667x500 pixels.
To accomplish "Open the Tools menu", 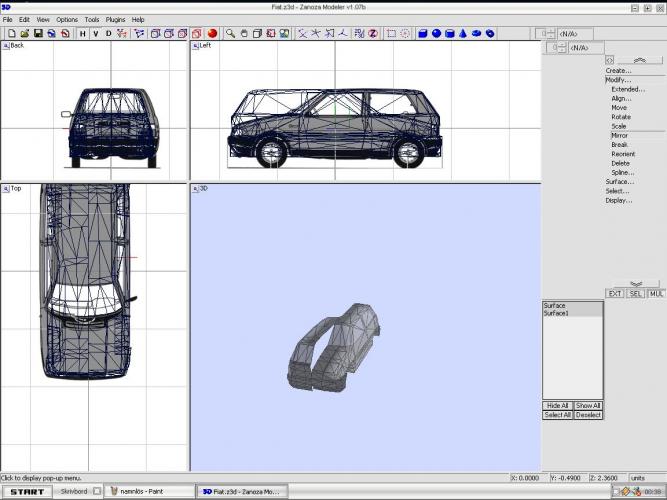I will [x=92, y=19].
